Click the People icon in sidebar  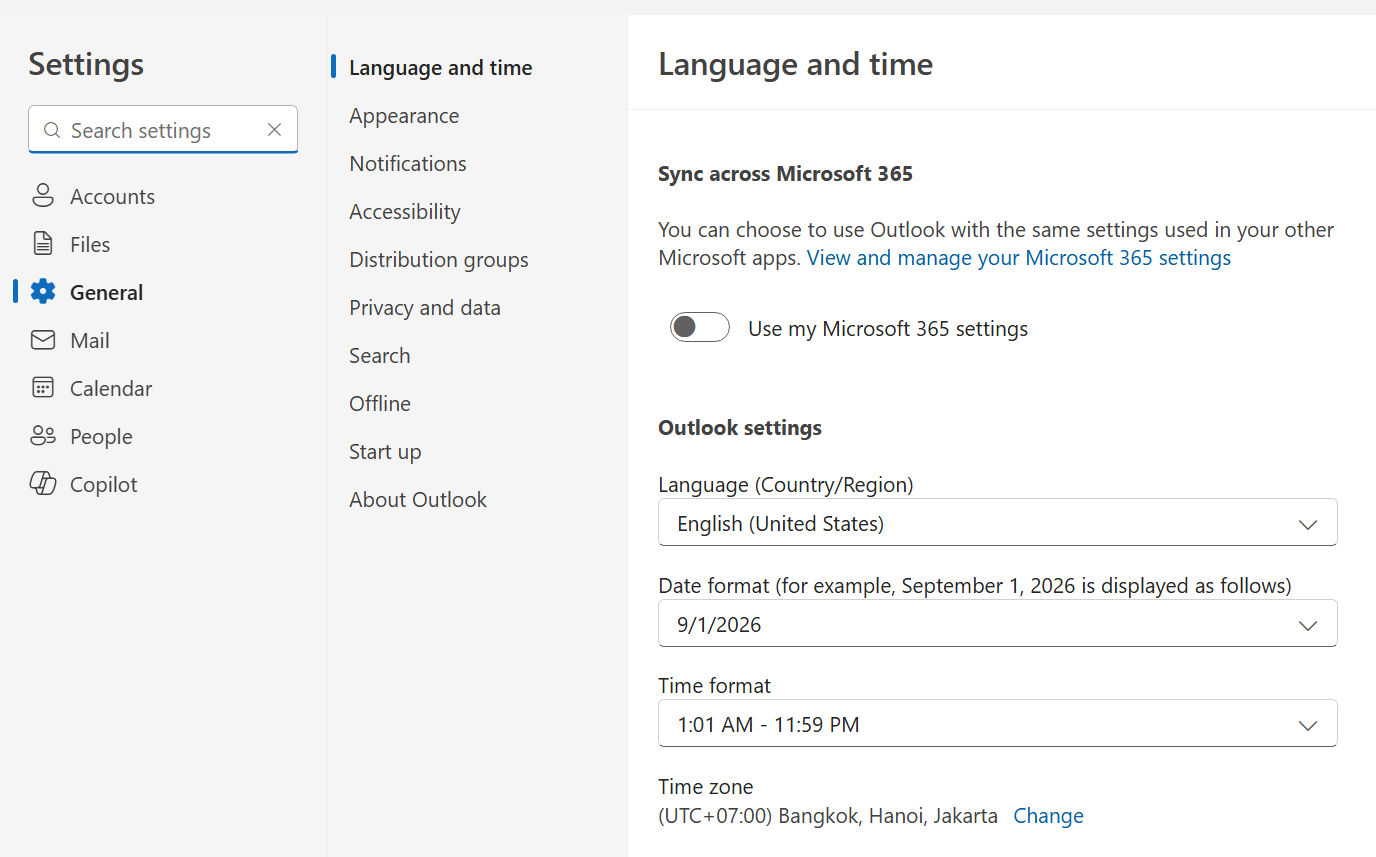(x=43, y=436)
